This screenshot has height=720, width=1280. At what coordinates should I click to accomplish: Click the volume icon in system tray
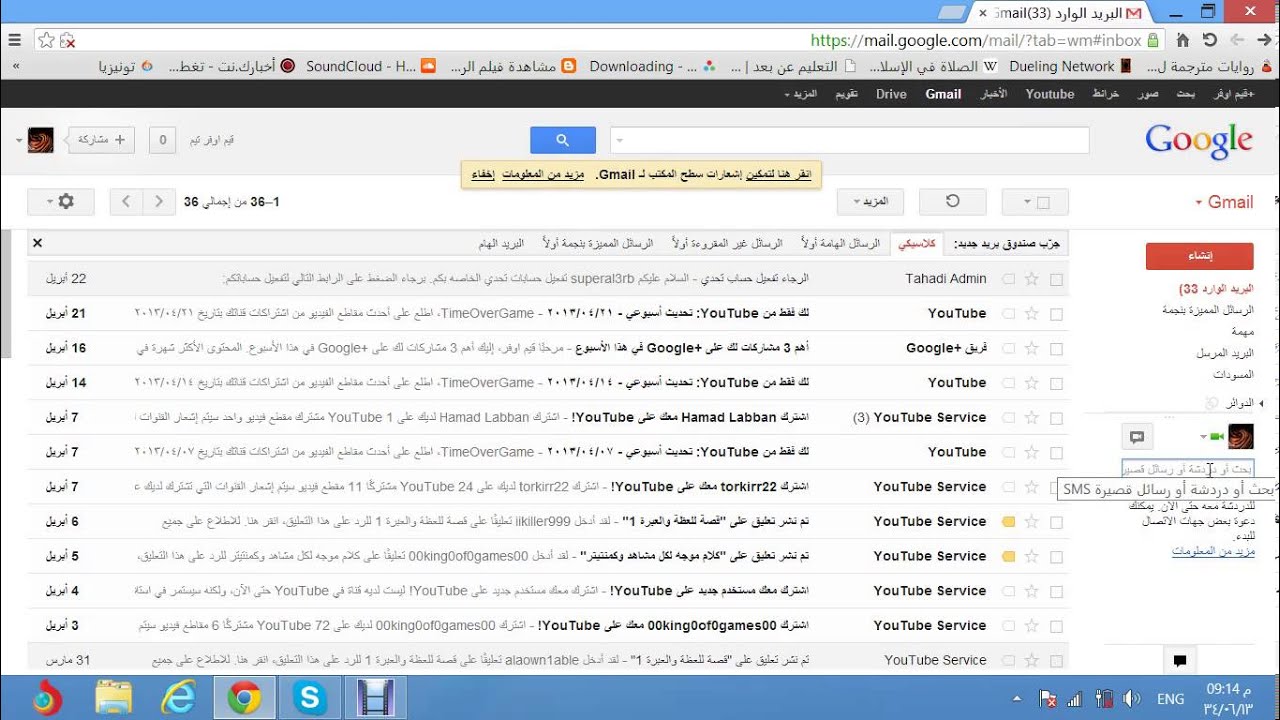tap(1132, 699)
